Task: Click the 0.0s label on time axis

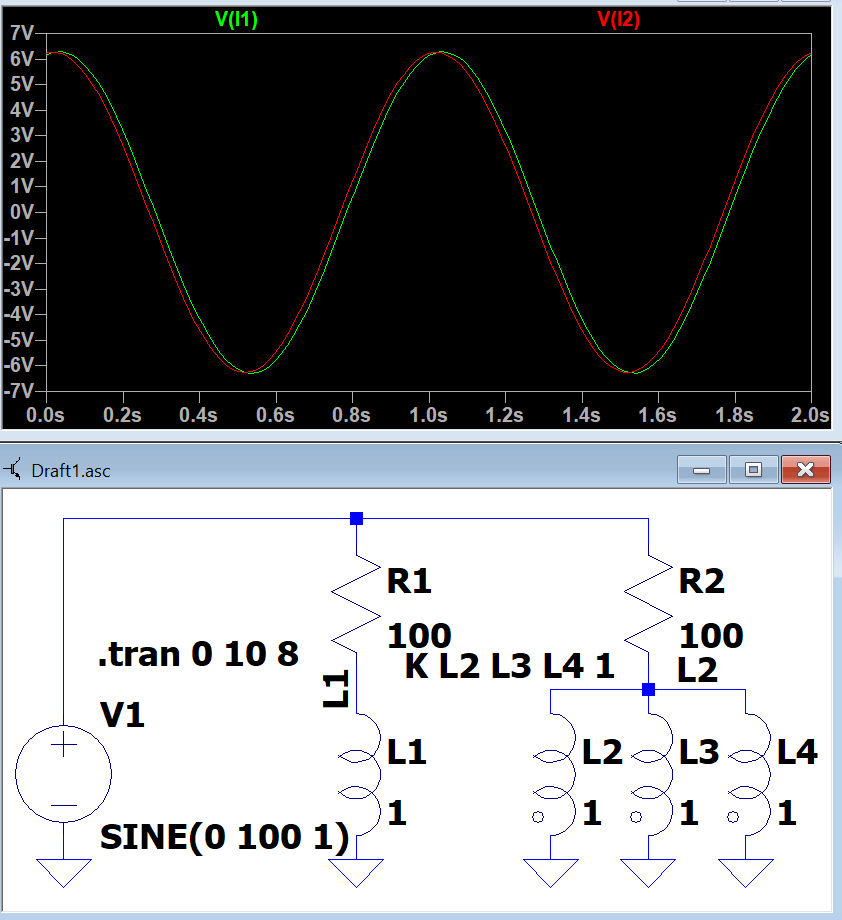Action: (45, 415)
